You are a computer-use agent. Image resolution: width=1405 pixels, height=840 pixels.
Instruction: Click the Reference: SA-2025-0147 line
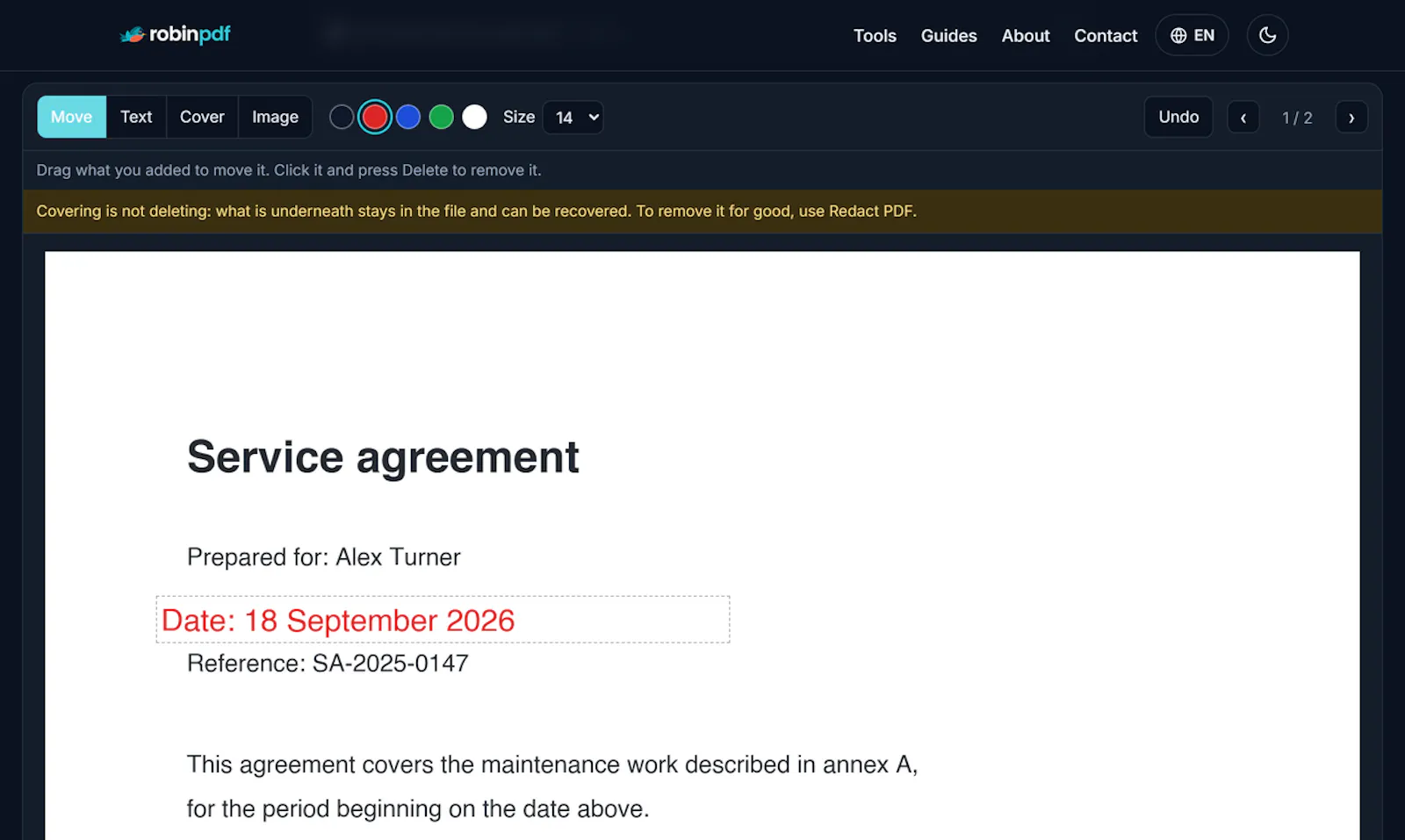coord(328,664)
